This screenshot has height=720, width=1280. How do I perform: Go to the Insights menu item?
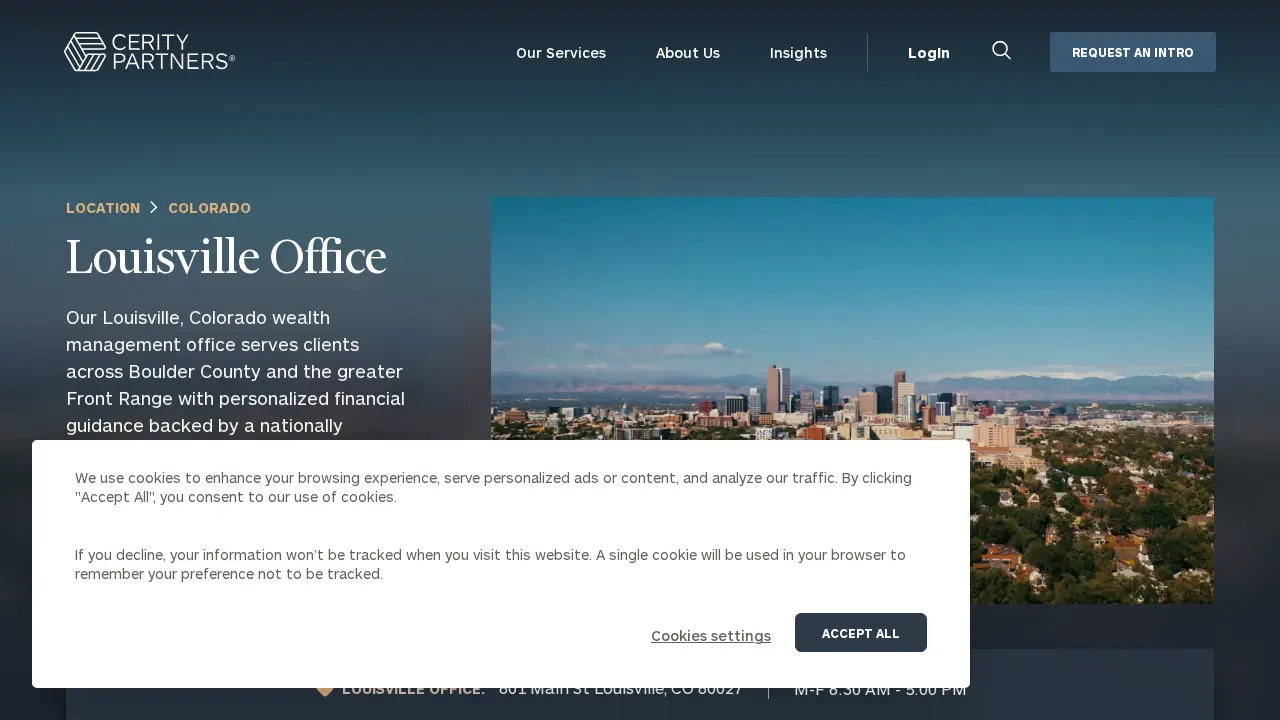(x=798, y=53)
